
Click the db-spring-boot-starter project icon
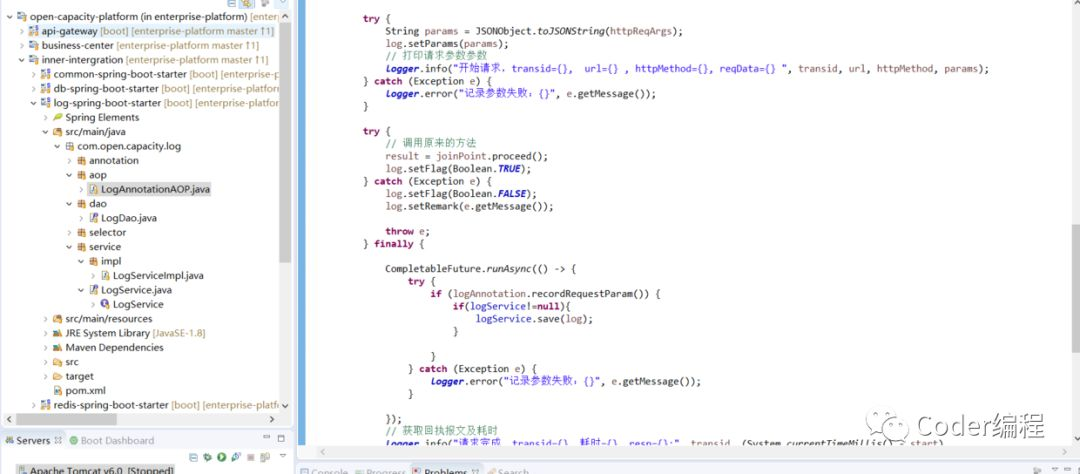point(46,89)
